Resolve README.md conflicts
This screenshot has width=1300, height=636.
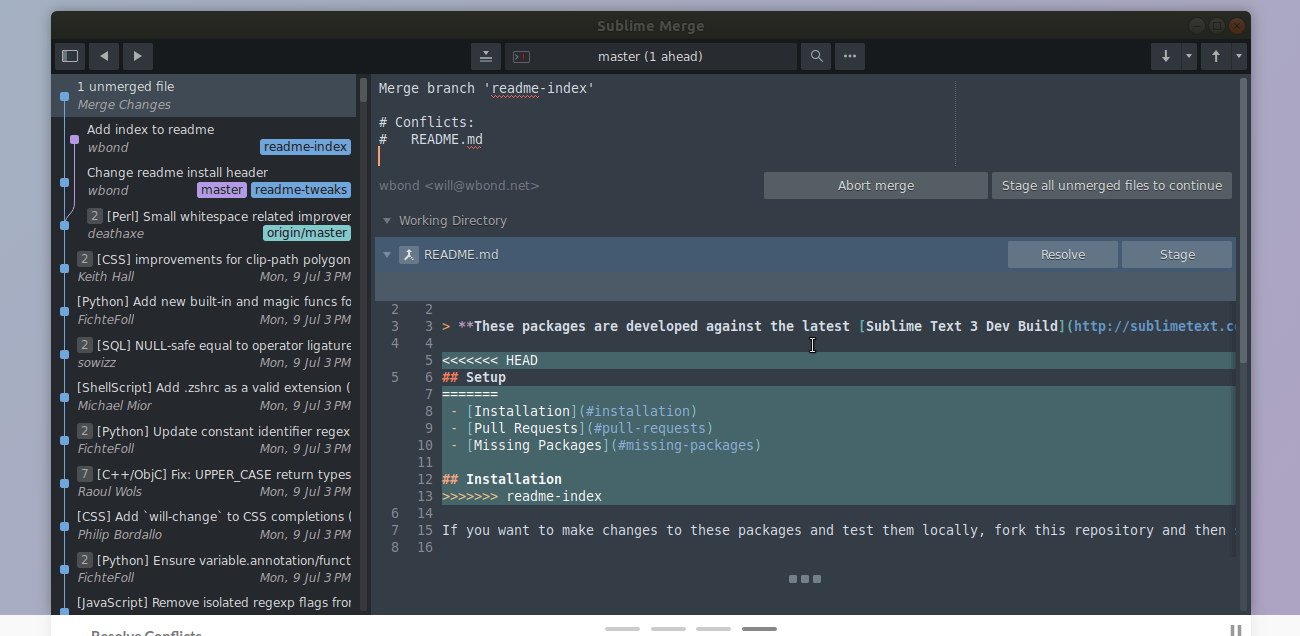(x=1062, y=254)
